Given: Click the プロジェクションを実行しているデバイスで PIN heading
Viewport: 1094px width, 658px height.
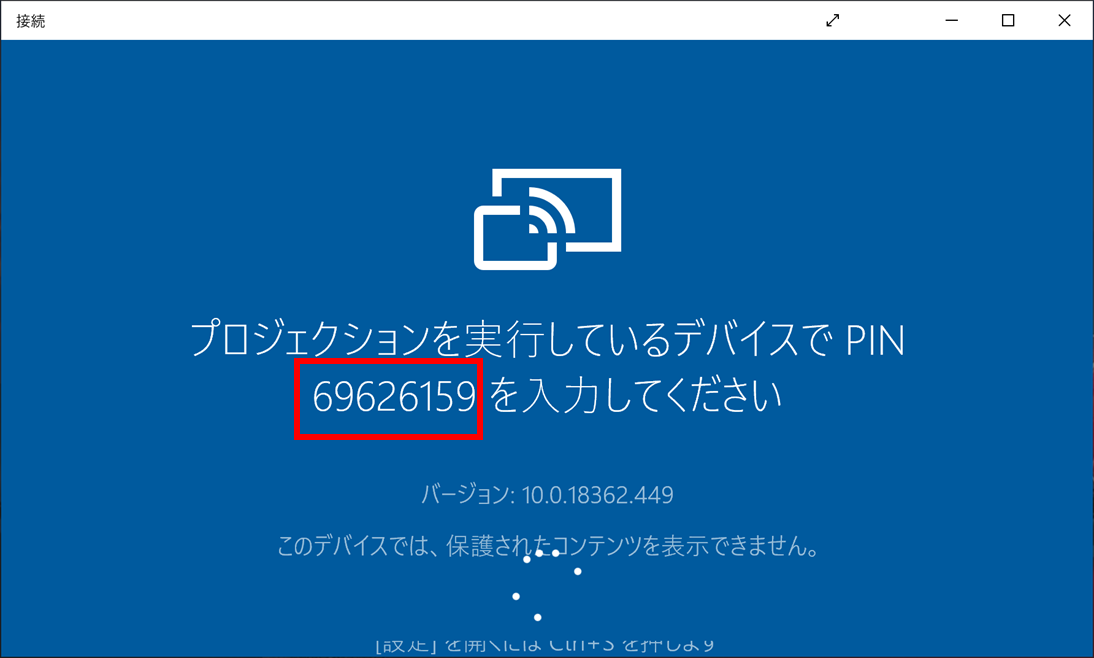Looking at the screenshot, I should pyautogui.click(x=548, y=339).
